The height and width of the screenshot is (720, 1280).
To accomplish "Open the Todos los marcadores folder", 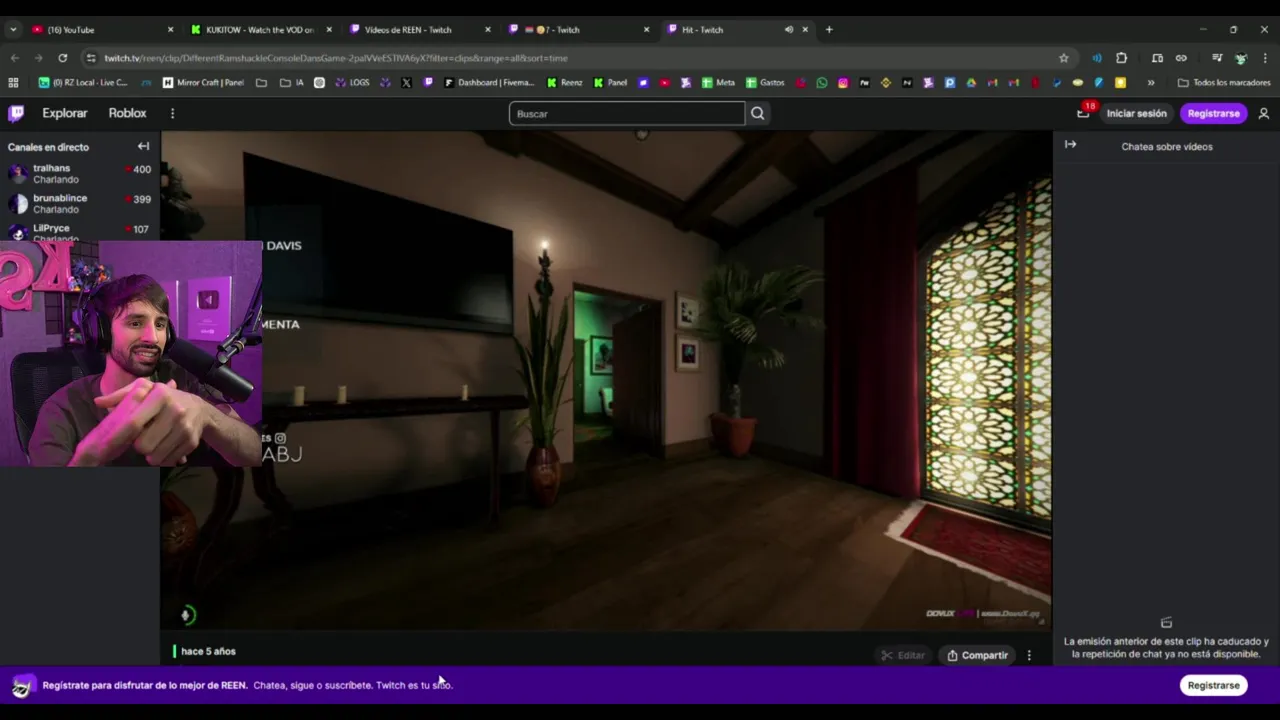I will pyautogui.click(x=1224, y=82).
